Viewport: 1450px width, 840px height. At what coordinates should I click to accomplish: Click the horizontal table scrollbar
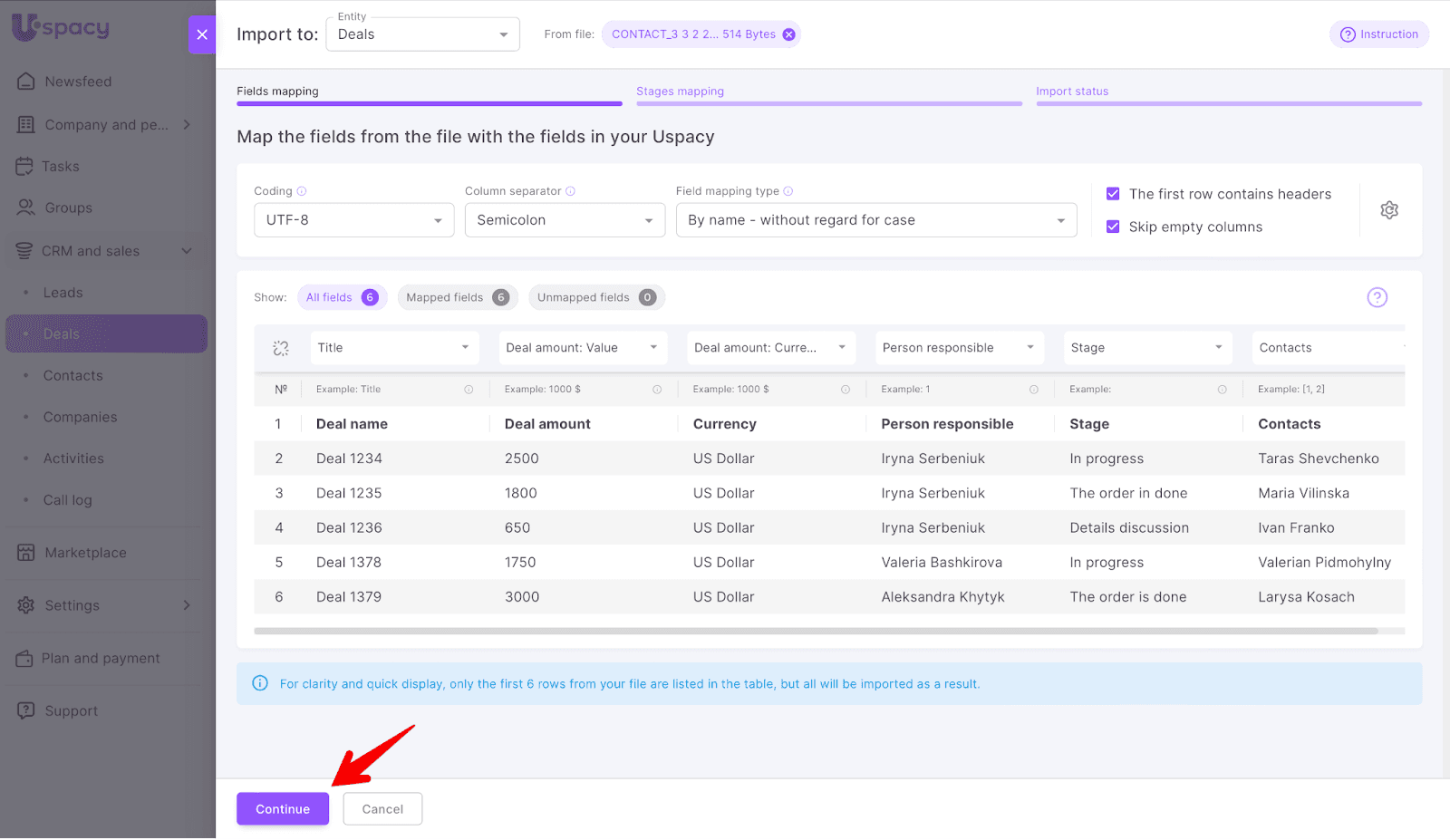tap(816, 631)
